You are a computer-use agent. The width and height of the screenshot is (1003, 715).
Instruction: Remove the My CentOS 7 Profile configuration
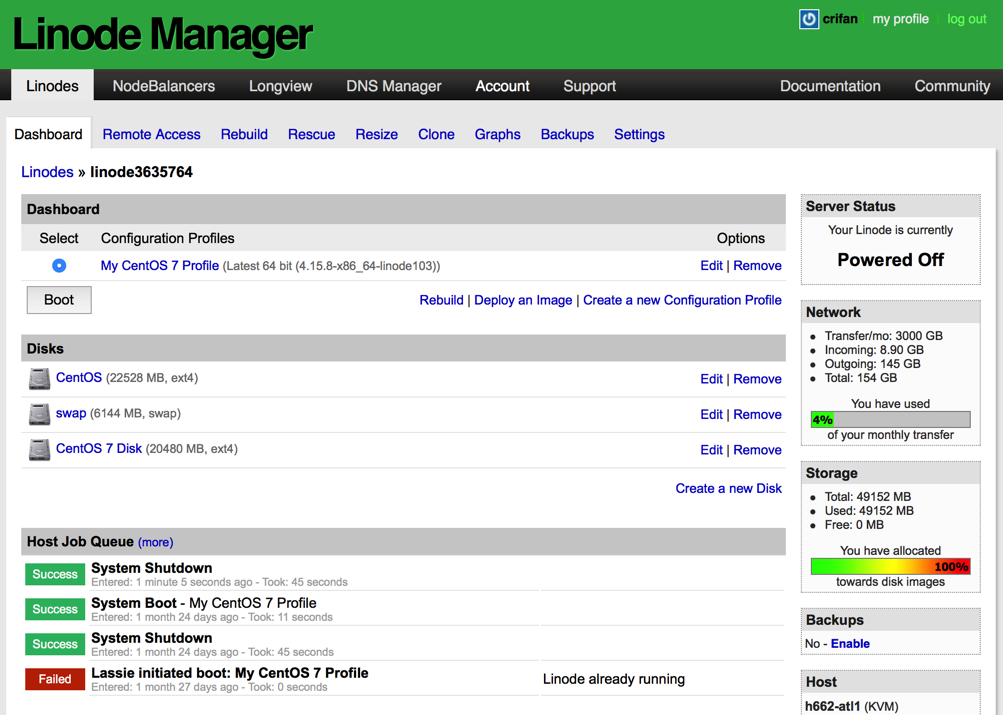tap(757, 265)
